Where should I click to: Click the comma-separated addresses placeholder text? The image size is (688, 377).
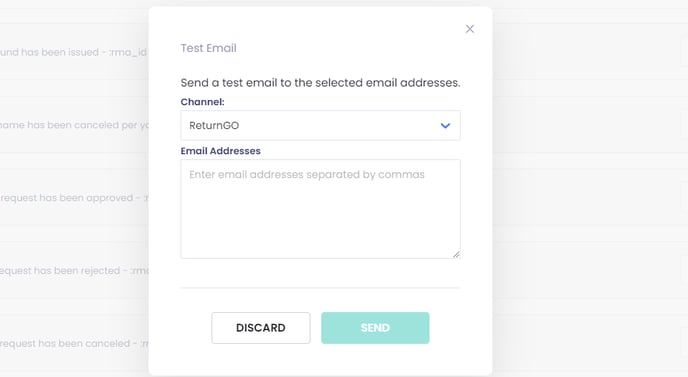[x=307, y=175]
